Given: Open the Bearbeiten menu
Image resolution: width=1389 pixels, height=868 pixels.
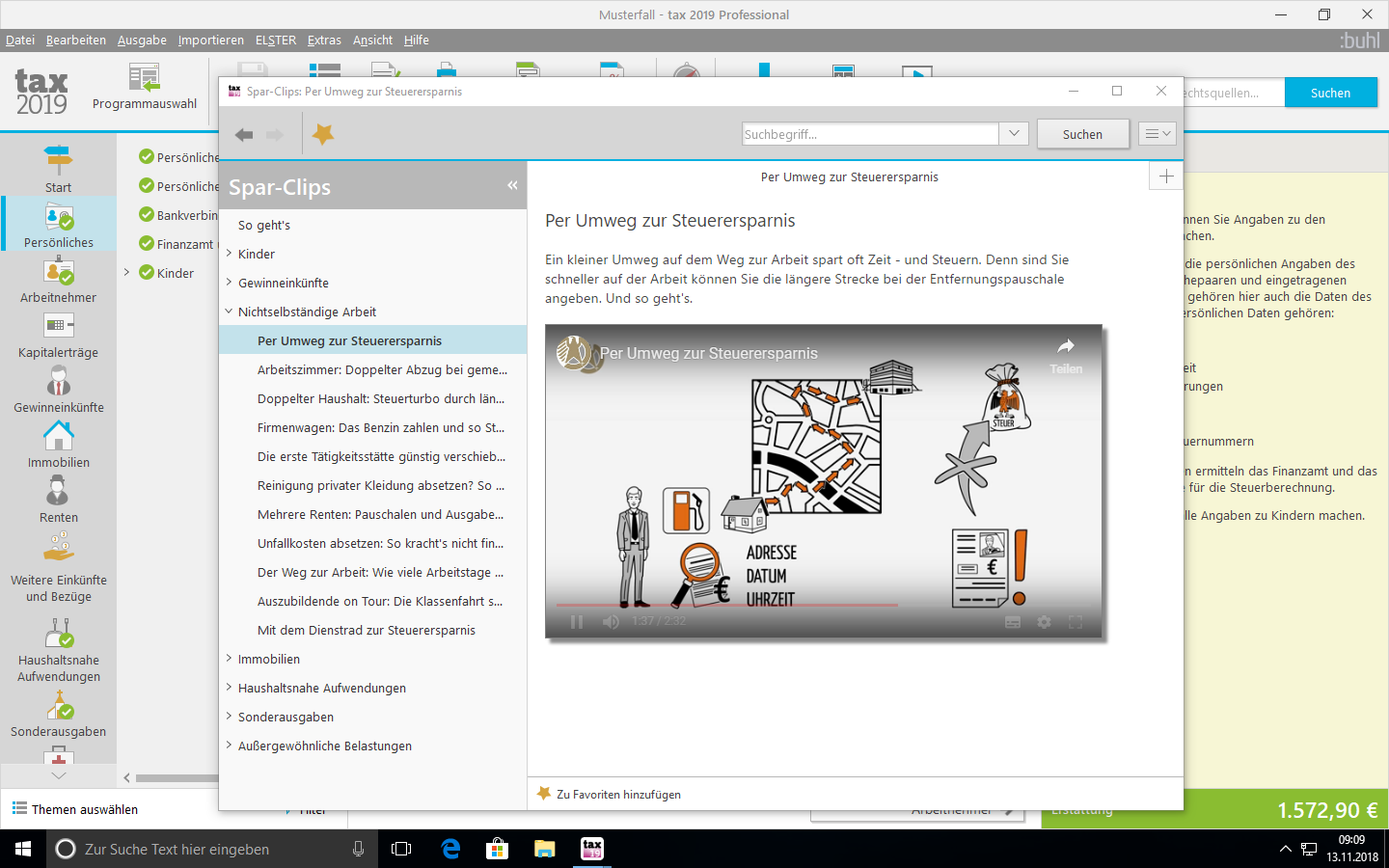Looking at the screenshot, I should 76,40.
